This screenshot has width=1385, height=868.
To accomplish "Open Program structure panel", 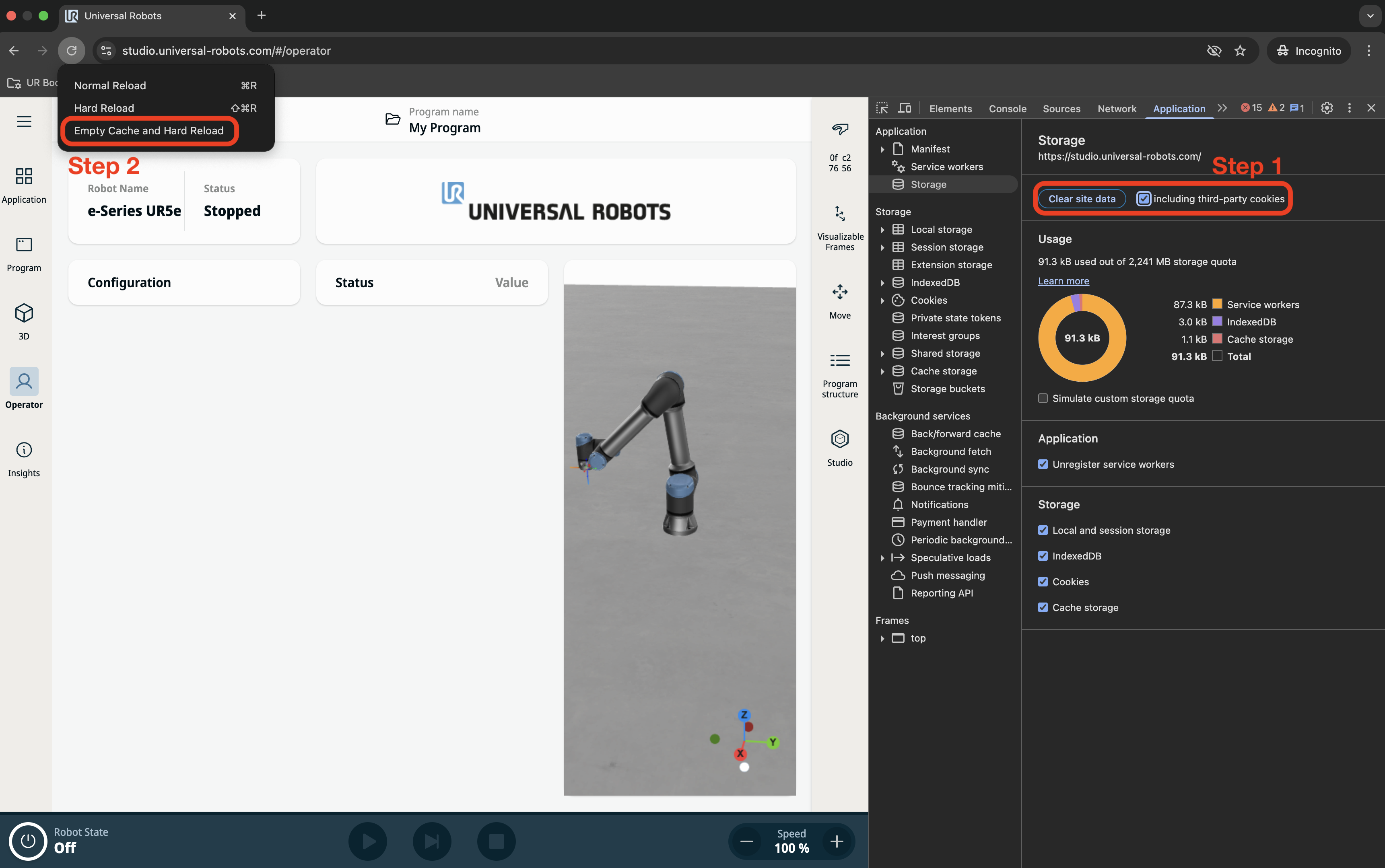I will pyautogui.click(x=839, y=360).
